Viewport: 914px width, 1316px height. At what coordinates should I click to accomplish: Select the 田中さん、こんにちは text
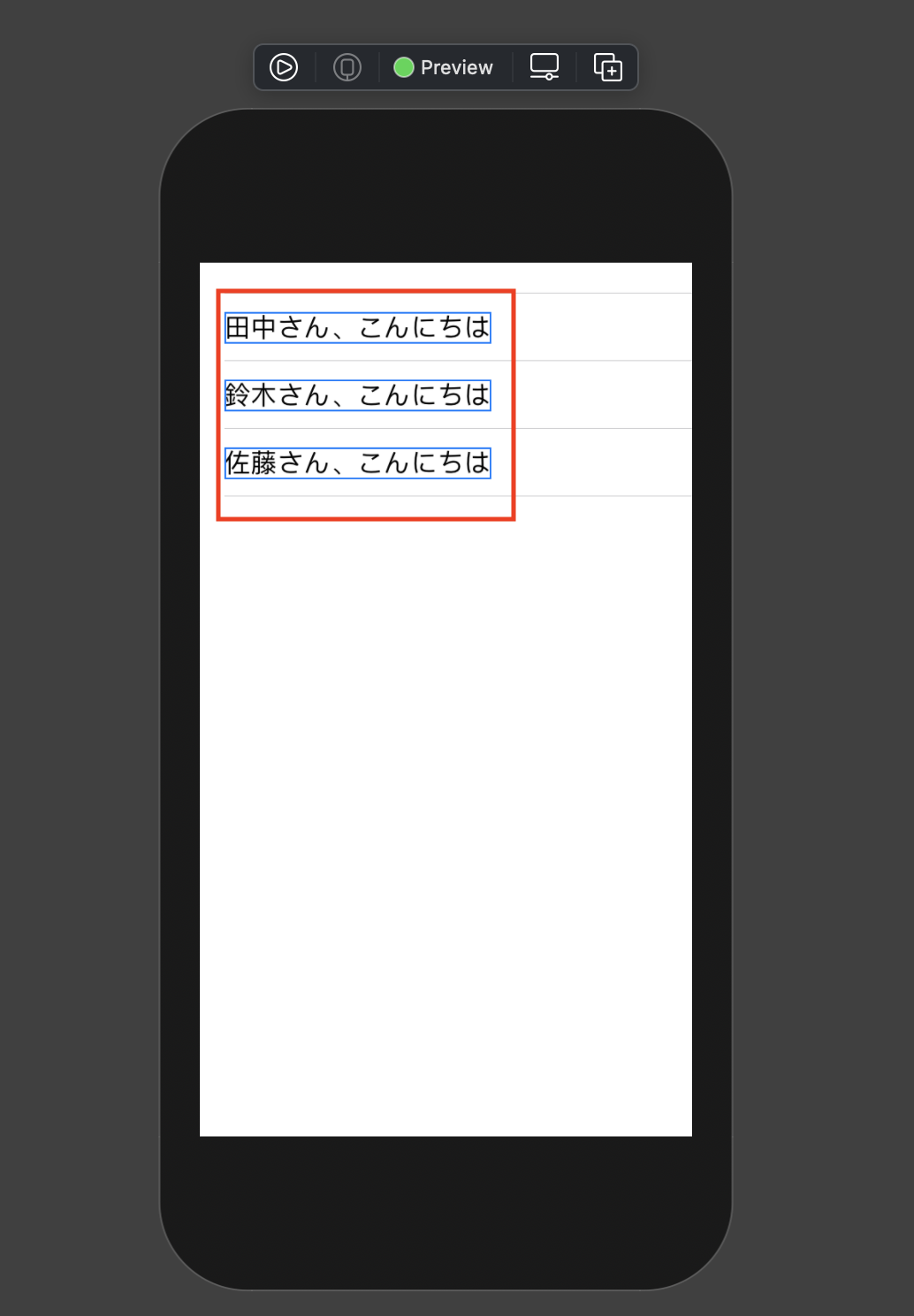point(358,327)
